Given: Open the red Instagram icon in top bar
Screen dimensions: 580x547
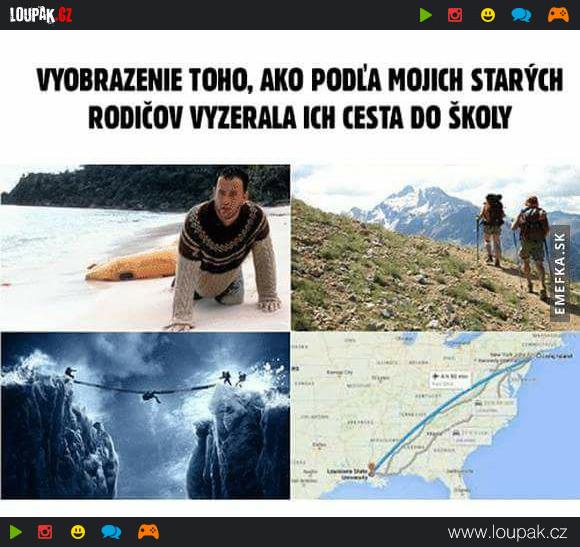Looking at the screenshot, I should tap(455, 15).
